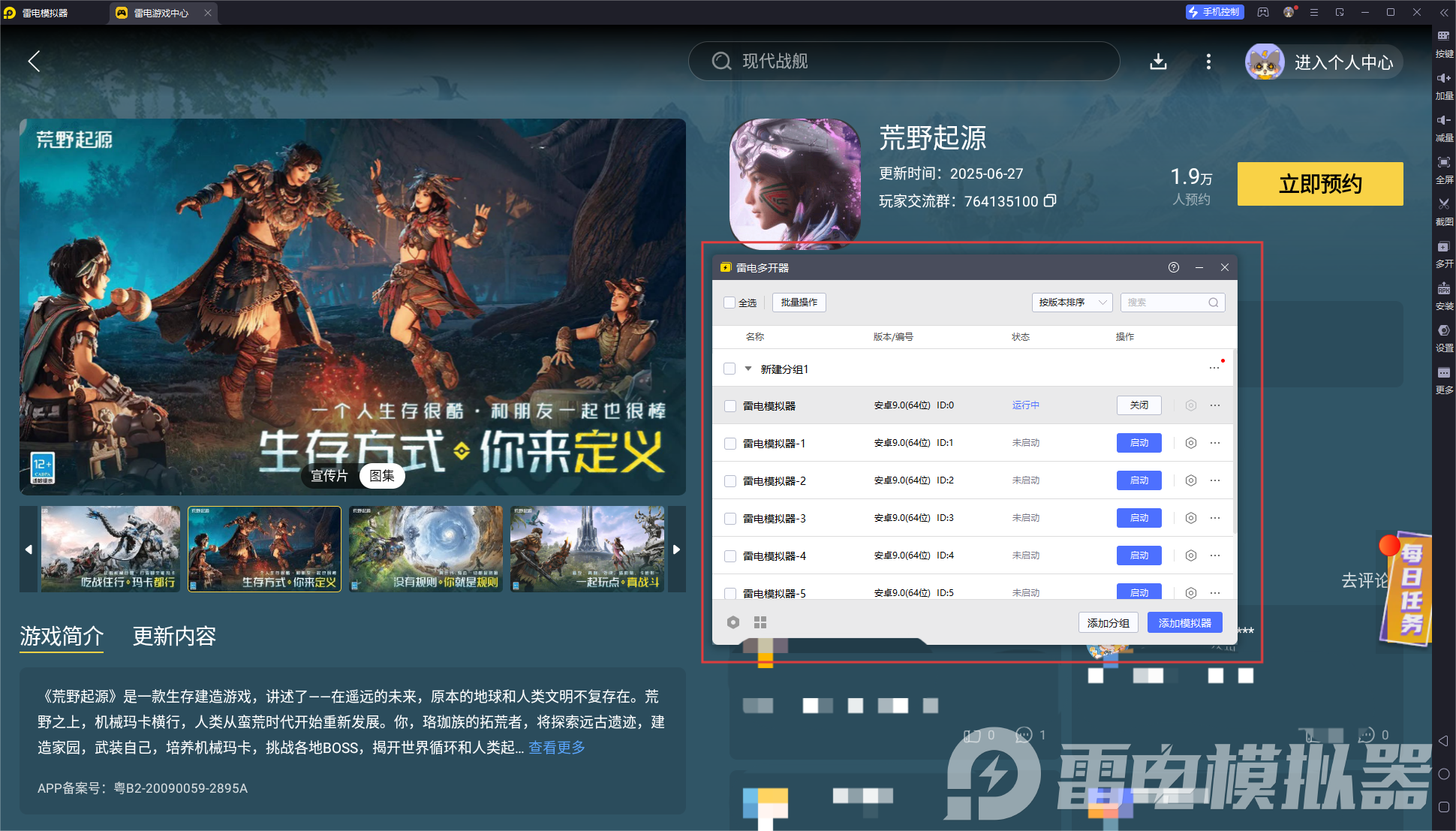Select the 宣传片 media tab
This screenshot has height=831, width=1456.
click(x=329, y=476)
